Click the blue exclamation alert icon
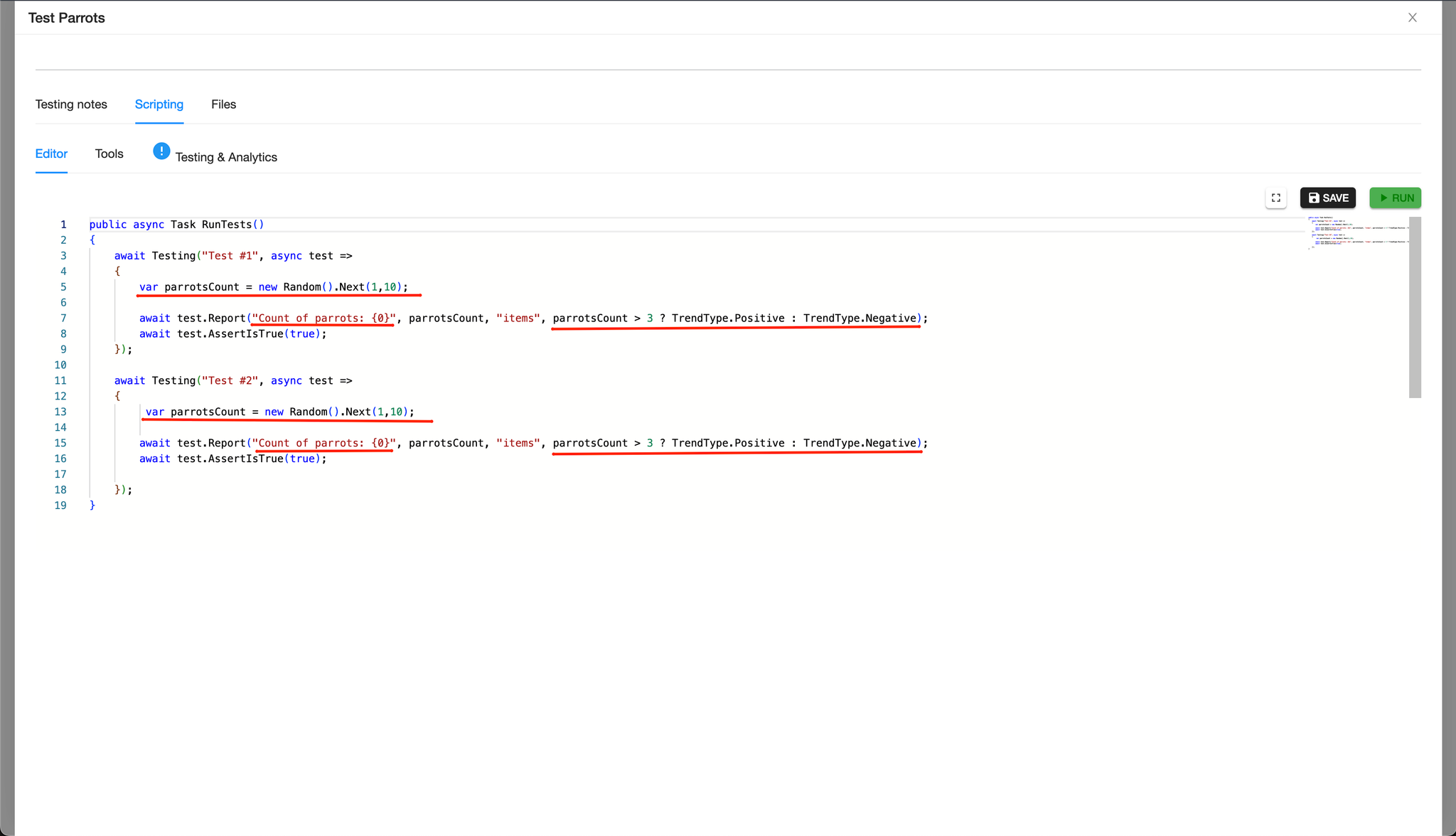The height and width of the screenshot is (836, 1456). 161,151
